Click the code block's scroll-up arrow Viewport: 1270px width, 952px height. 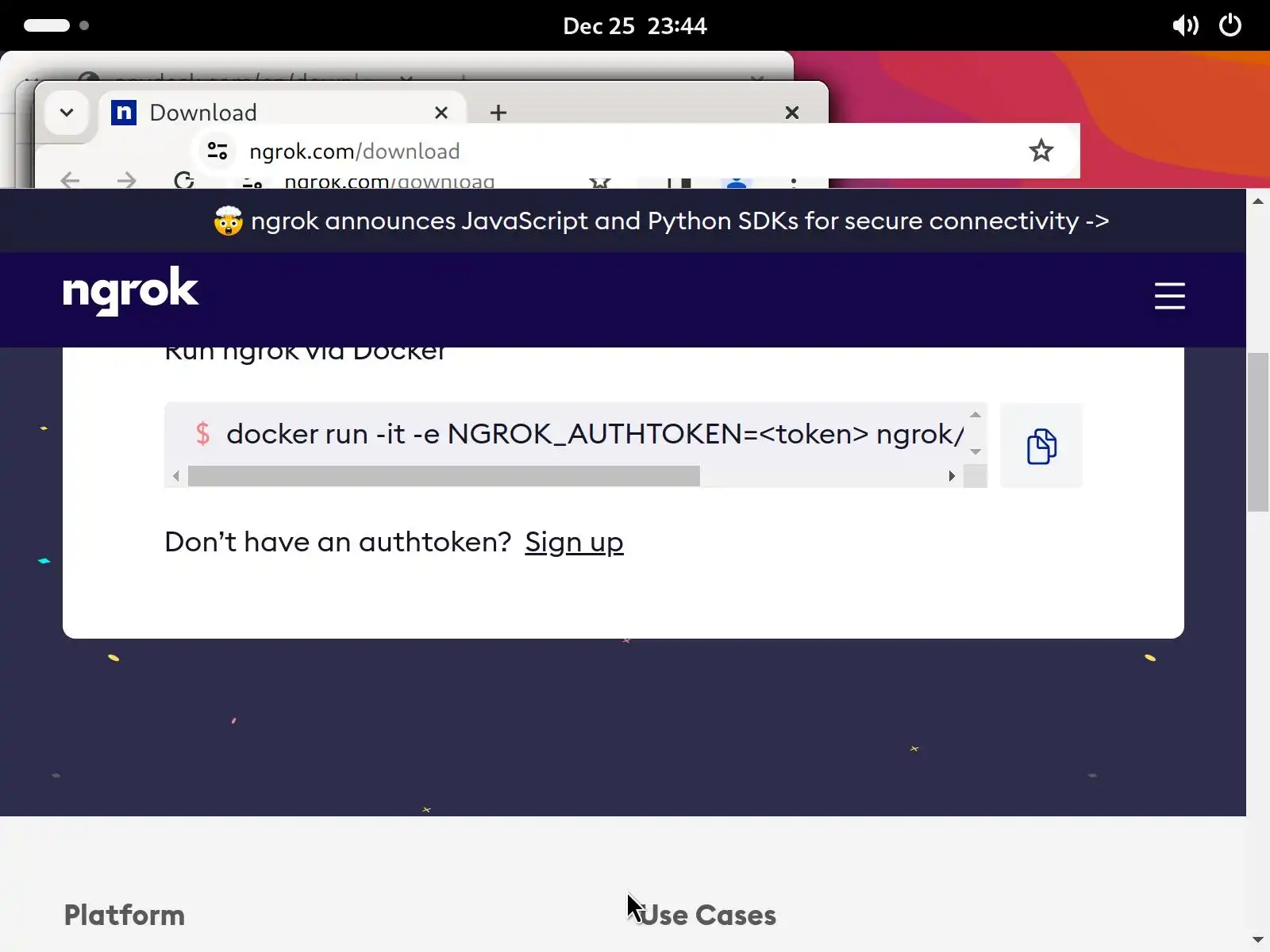pos(976,414)
